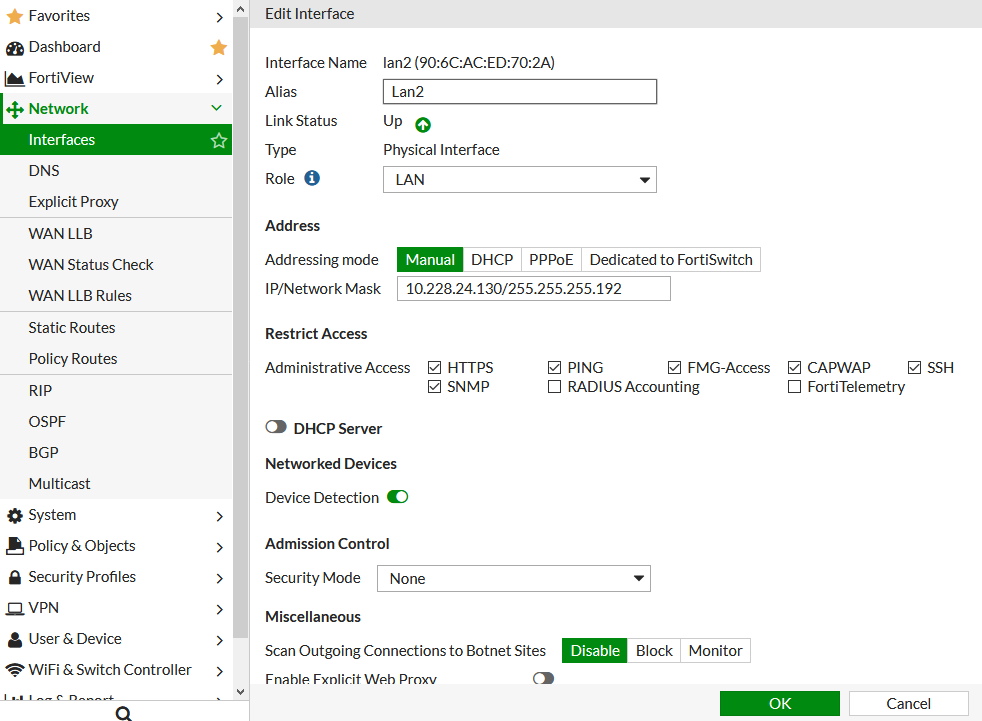
Task: Star the Interfaces menu entry
Action: [x=219, y=140]
